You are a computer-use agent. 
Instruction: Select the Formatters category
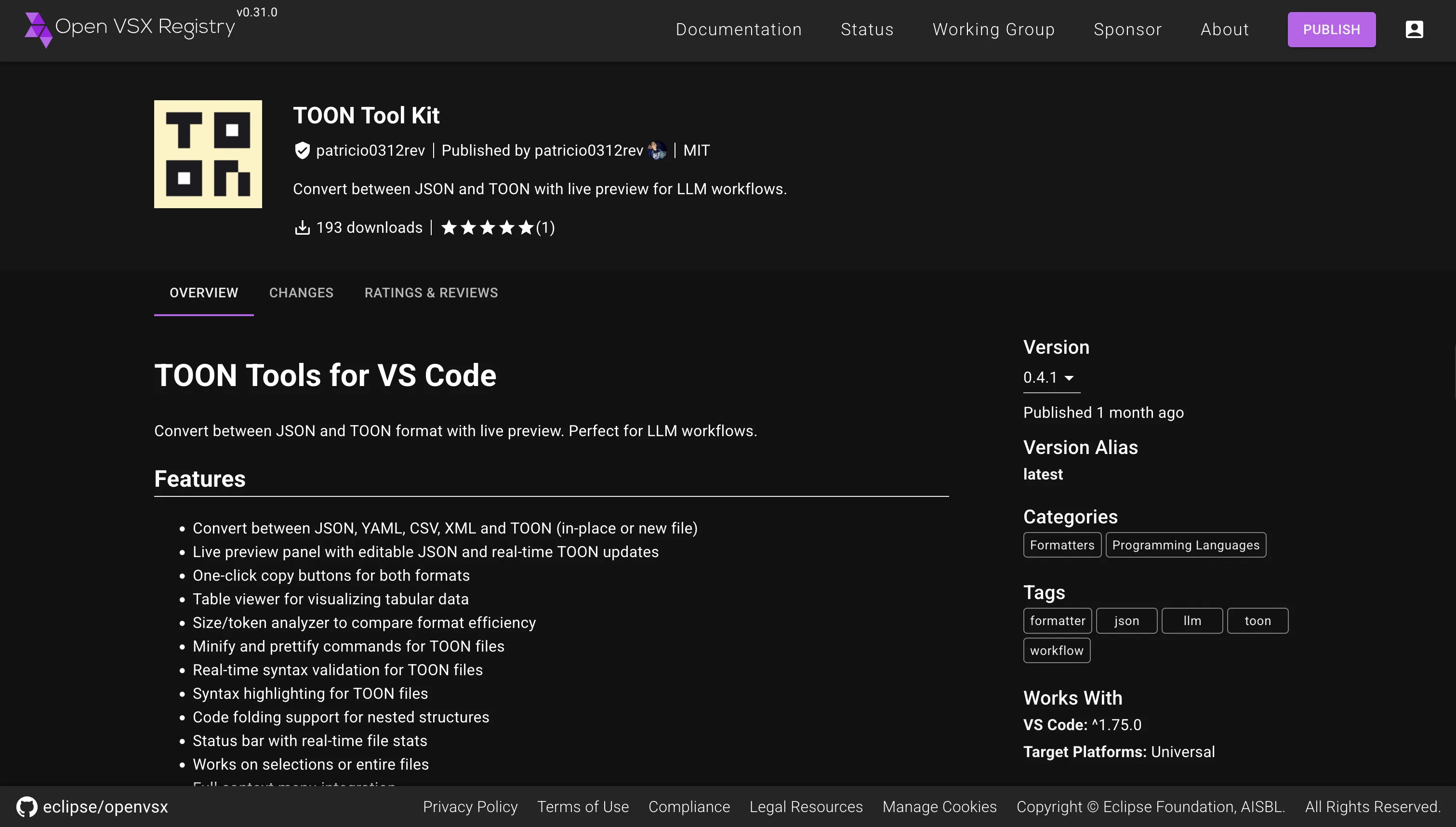[x=1062, y=545]
